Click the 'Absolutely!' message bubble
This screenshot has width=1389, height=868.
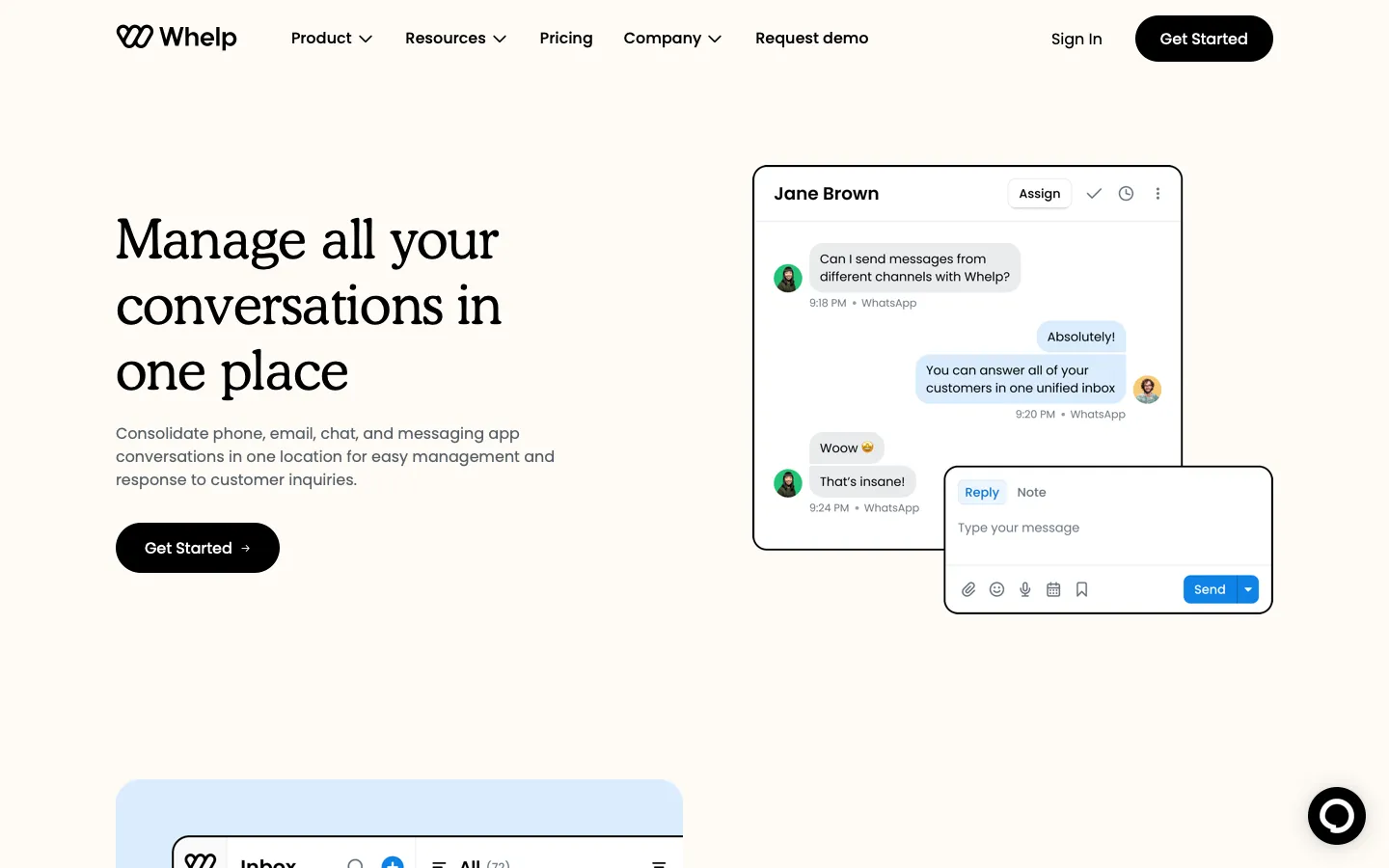(1080, 337)
